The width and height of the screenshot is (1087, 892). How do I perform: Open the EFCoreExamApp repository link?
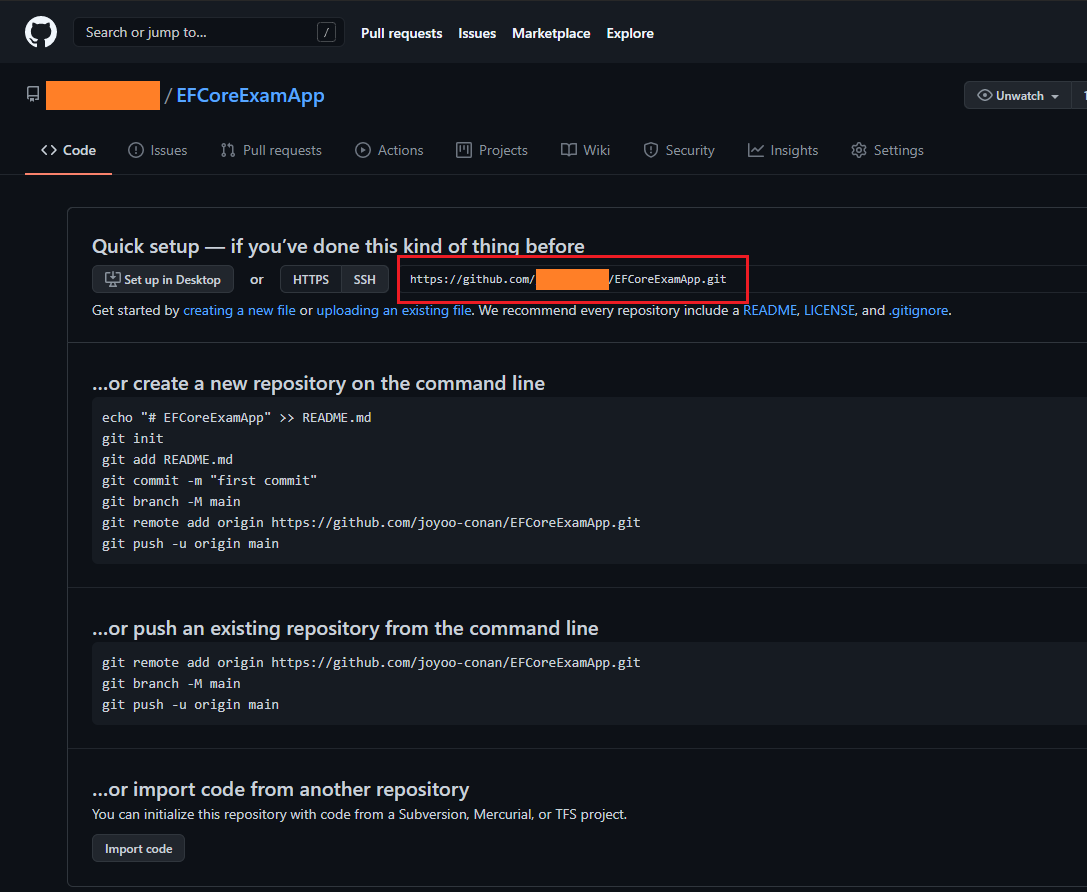[x=250, y=96]
